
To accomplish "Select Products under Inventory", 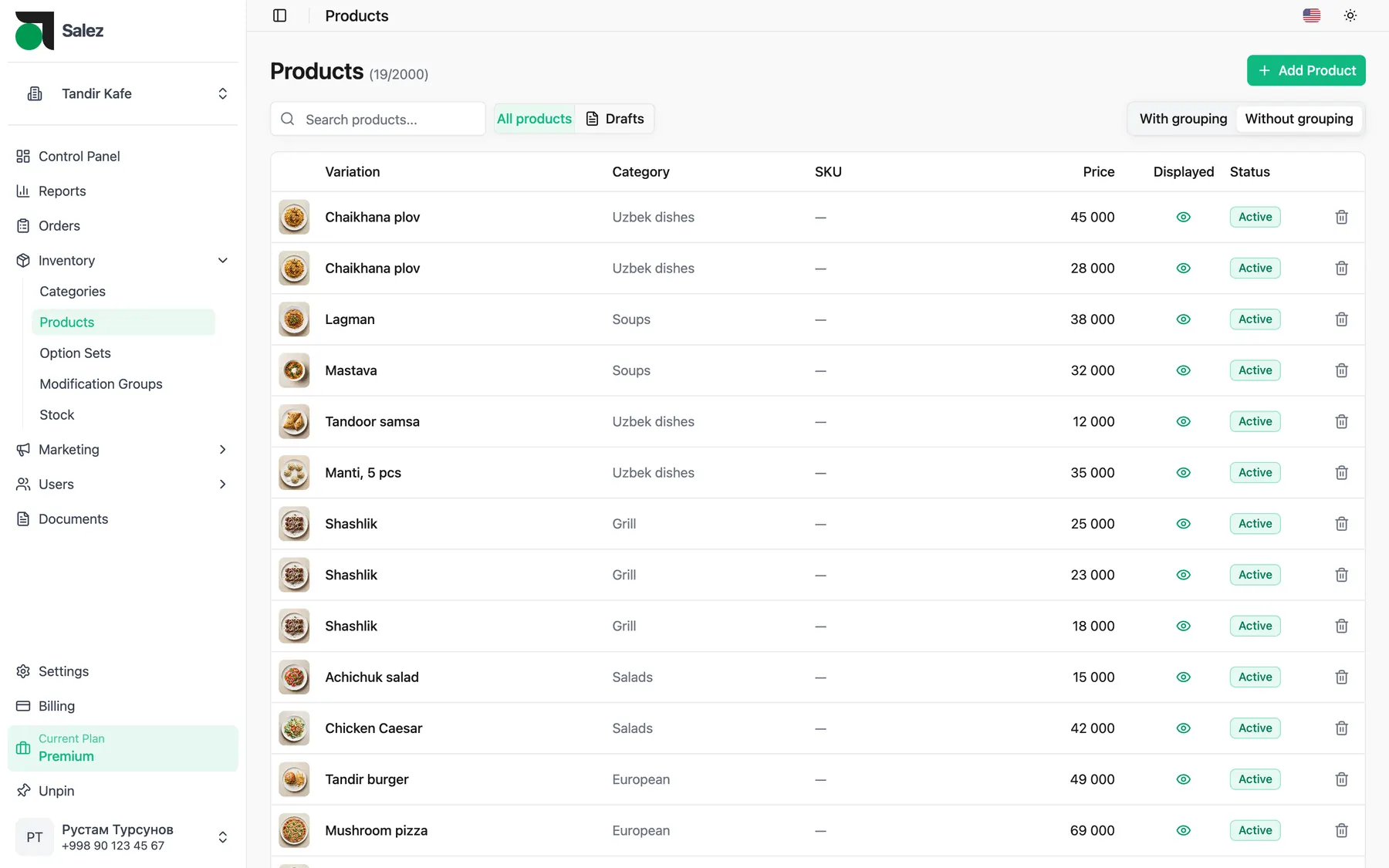I will (123, 322).
